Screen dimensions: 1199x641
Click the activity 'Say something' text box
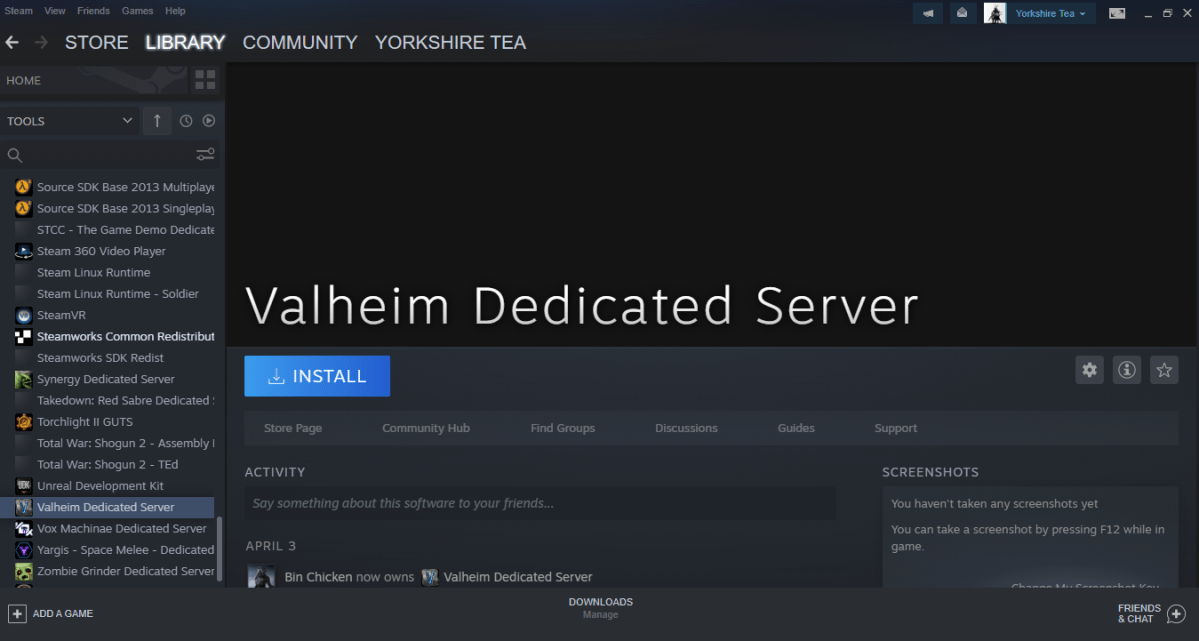540,503
